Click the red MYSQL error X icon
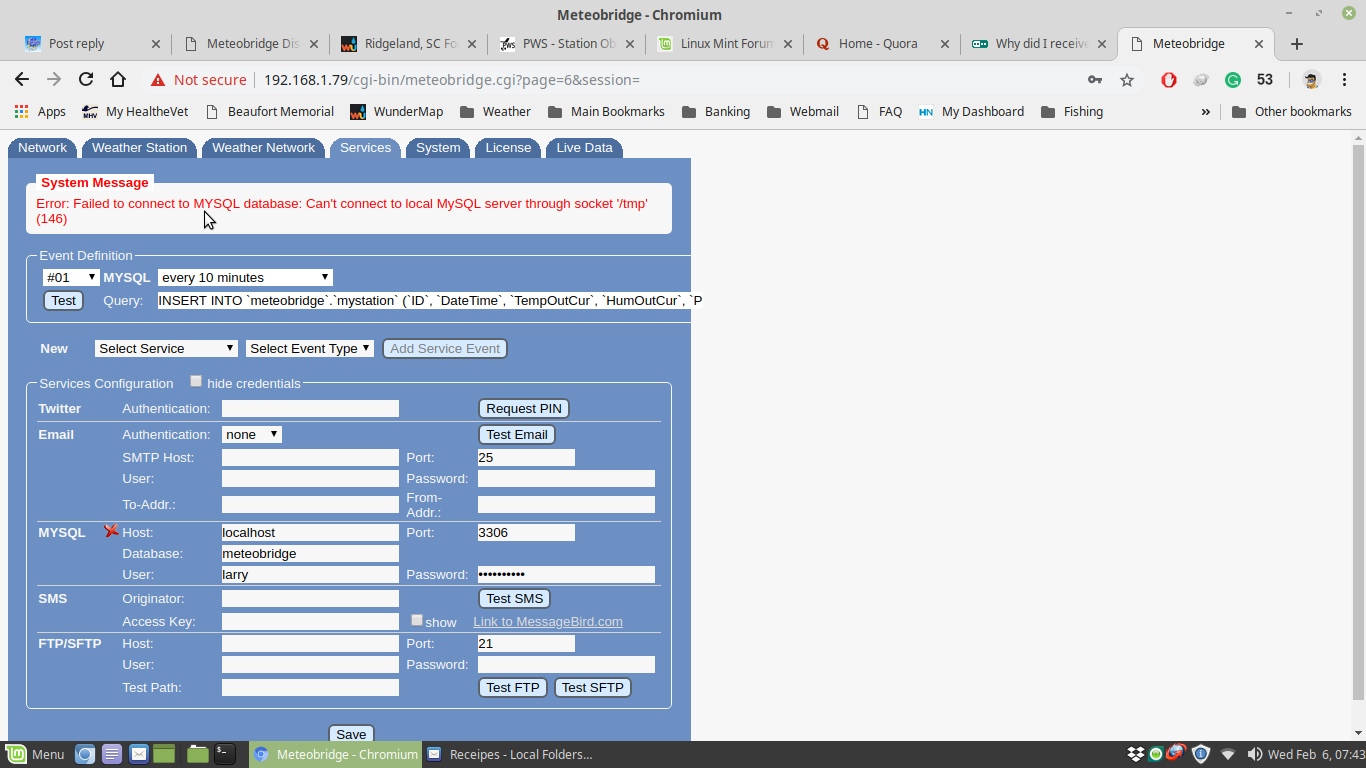The width and height of the screenshot is (1366, 768). coord(111,531)
